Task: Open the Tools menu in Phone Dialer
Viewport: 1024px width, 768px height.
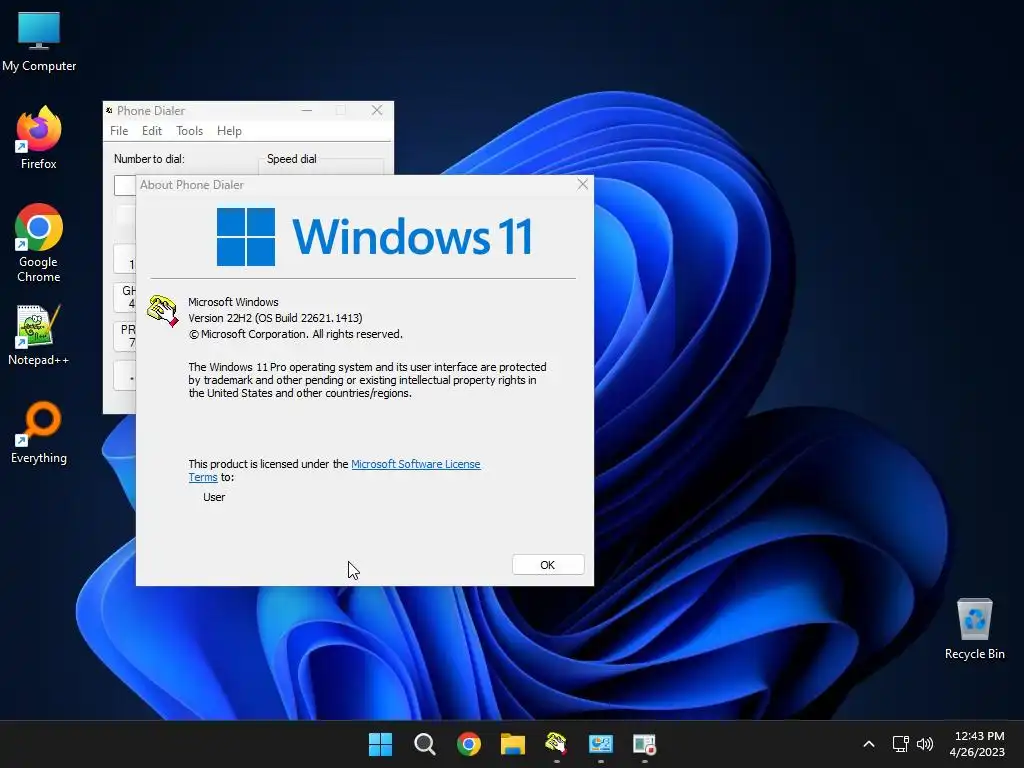Action: 189,131
